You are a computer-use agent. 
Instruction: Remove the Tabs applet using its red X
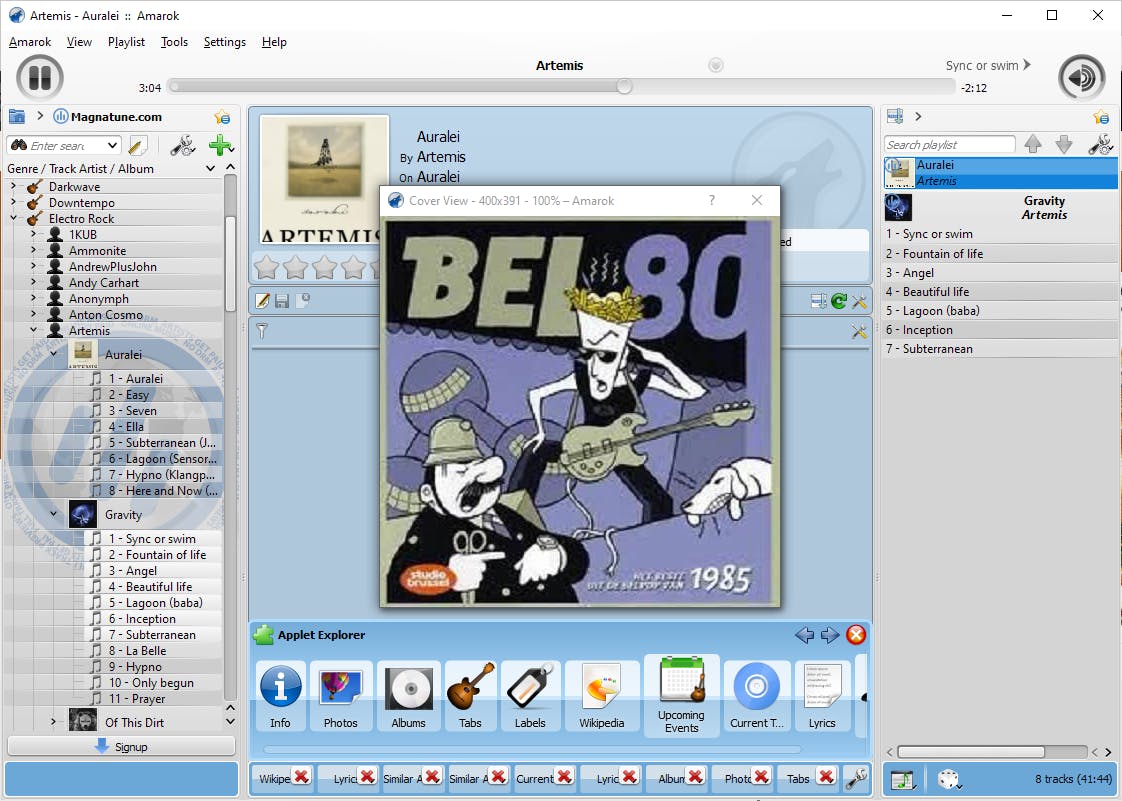(x=826, y=777)
